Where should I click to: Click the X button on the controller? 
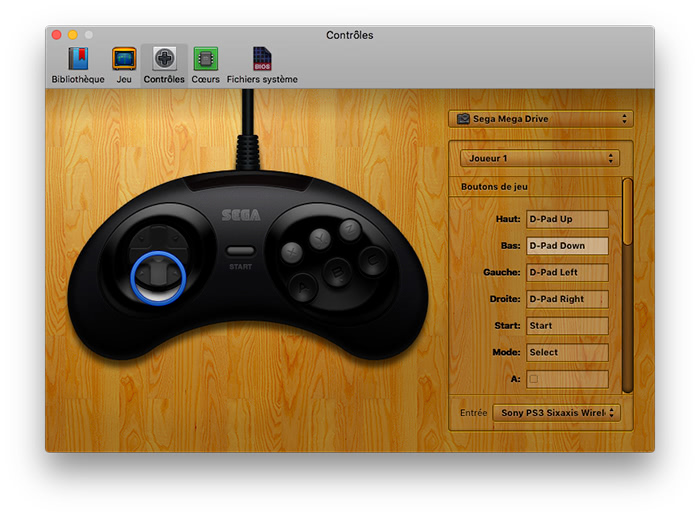coord(292,252)
